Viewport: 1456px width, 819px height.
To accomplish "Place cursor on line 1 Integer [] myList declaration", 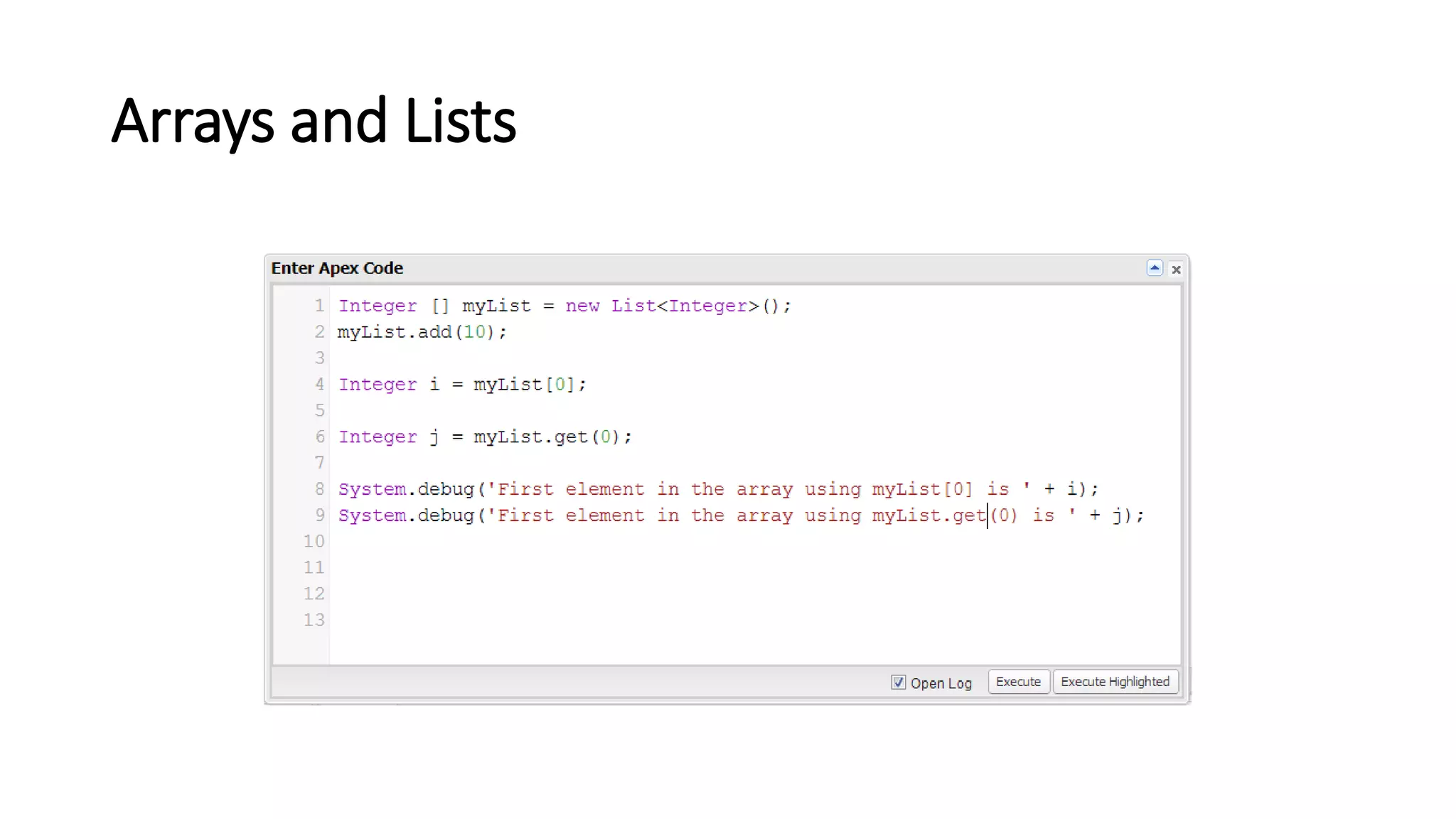I will coord(564,306).
